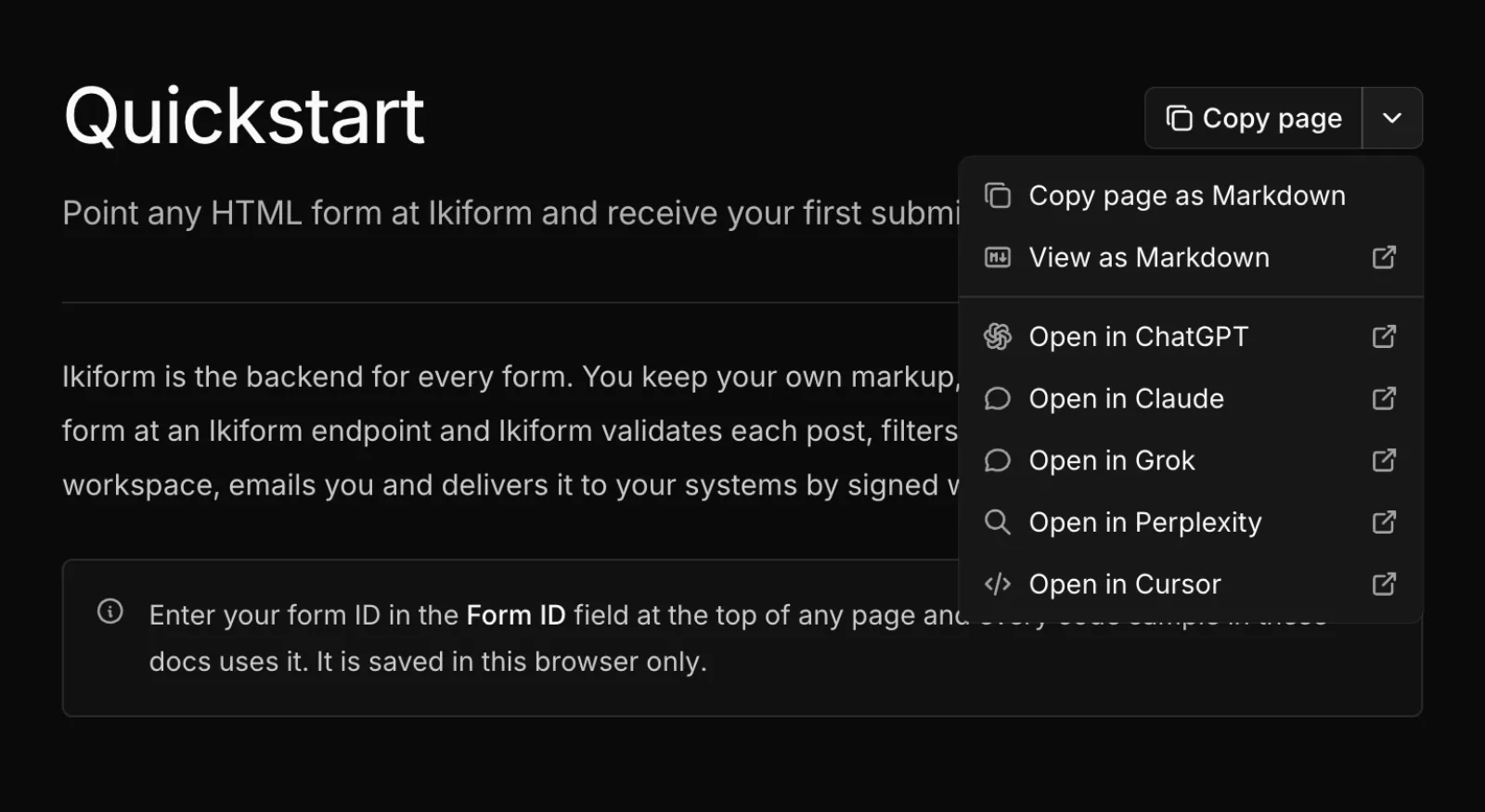The image size is (1485, 812).
Task: Select Copy page as Markdown
Action: pos(1191,196)
